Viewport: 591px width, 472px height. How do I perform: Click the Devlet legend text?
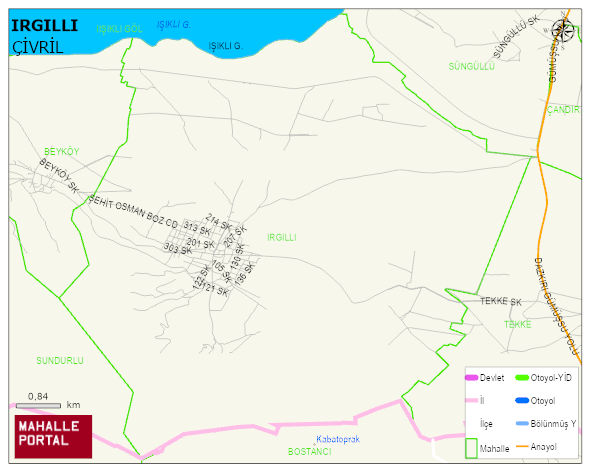(x=492, y=378)
